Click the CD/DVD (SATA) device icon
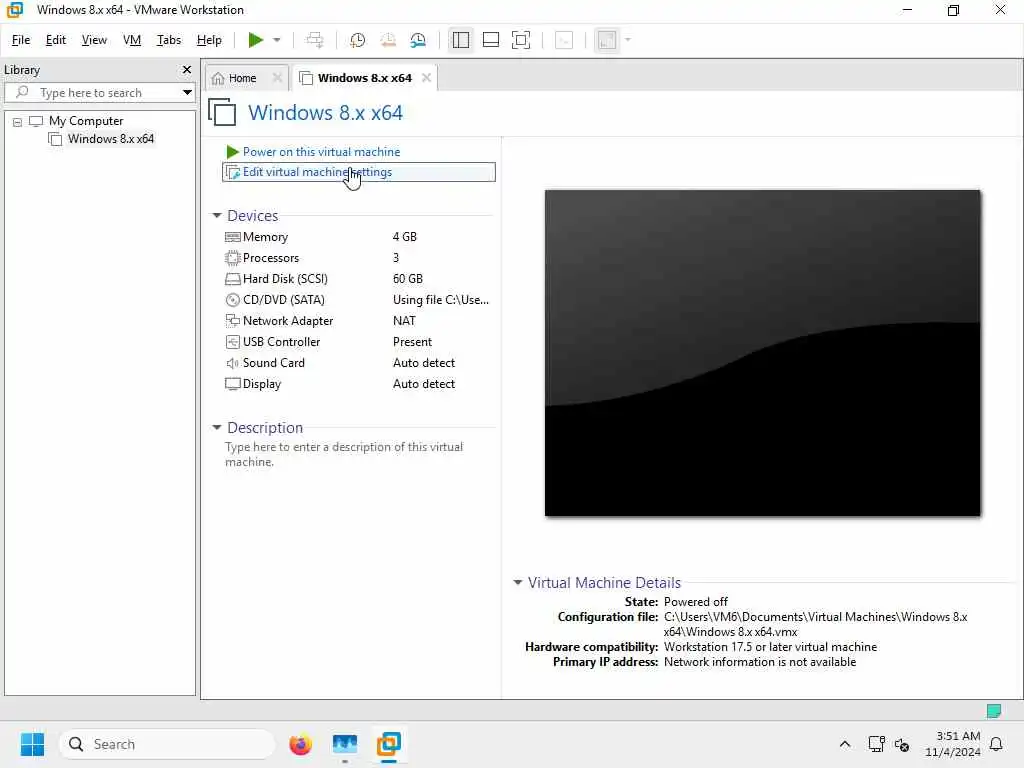 pos(232,300)
